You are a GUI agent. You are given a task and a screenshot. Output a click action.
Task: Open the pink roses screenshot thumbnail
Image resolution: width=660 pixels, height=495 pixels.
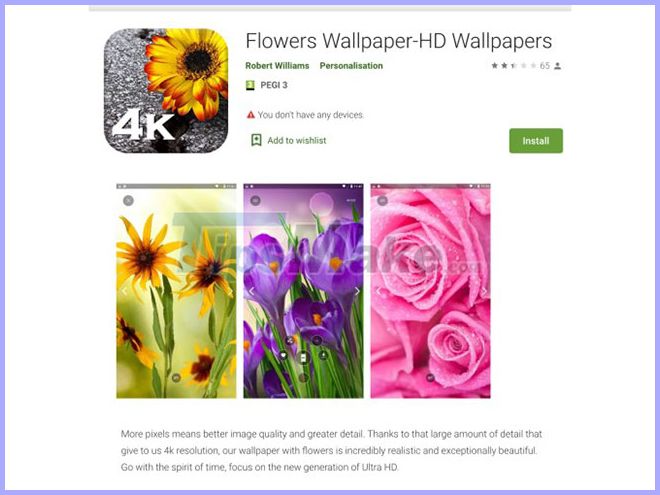tap(430, 291)
